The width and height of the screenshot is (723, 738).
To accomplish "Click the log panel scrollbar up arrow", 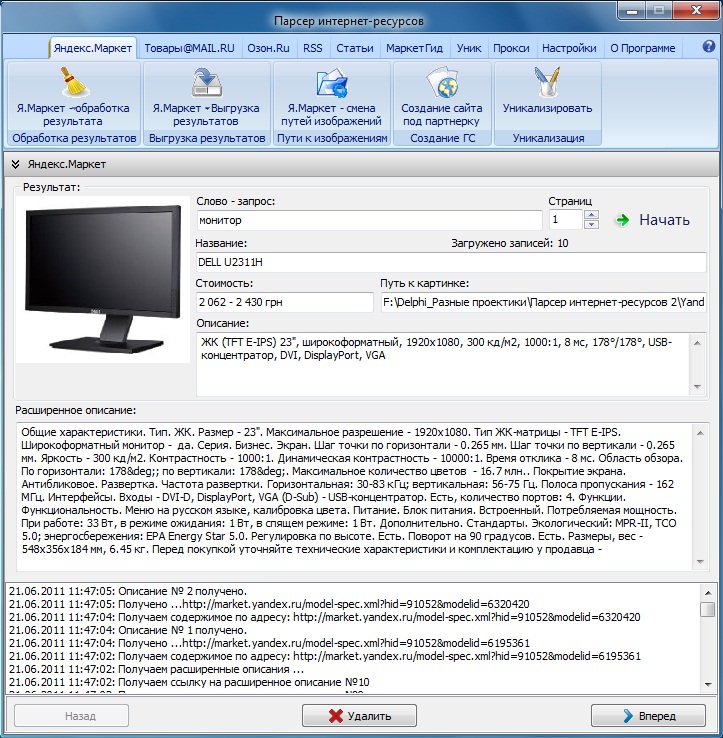I will (x=707, y=593).
